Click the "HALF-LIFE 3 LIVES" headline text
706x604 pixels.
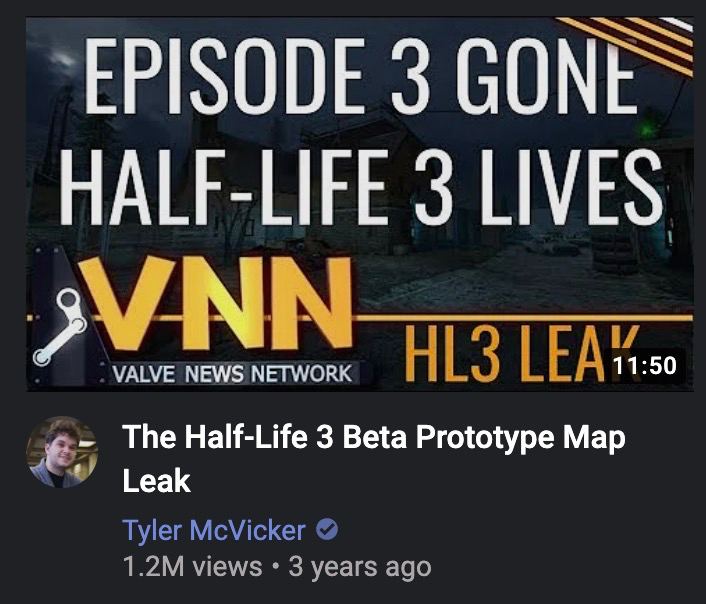pos(361,186)
